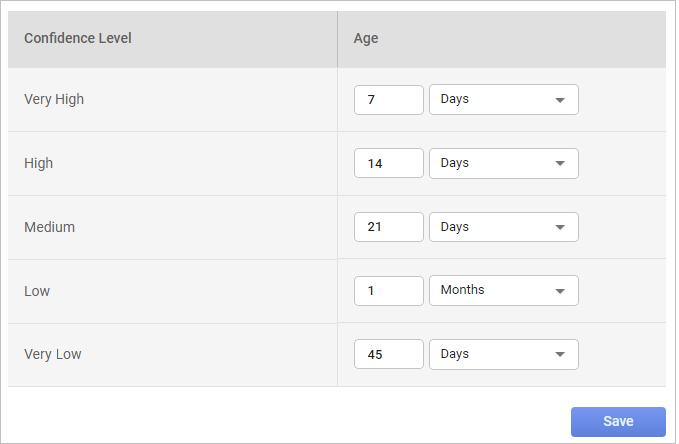This screenshot has width=679, height=444.
Task: Expand the Very Low row Days dropdown
Action: 503,354
